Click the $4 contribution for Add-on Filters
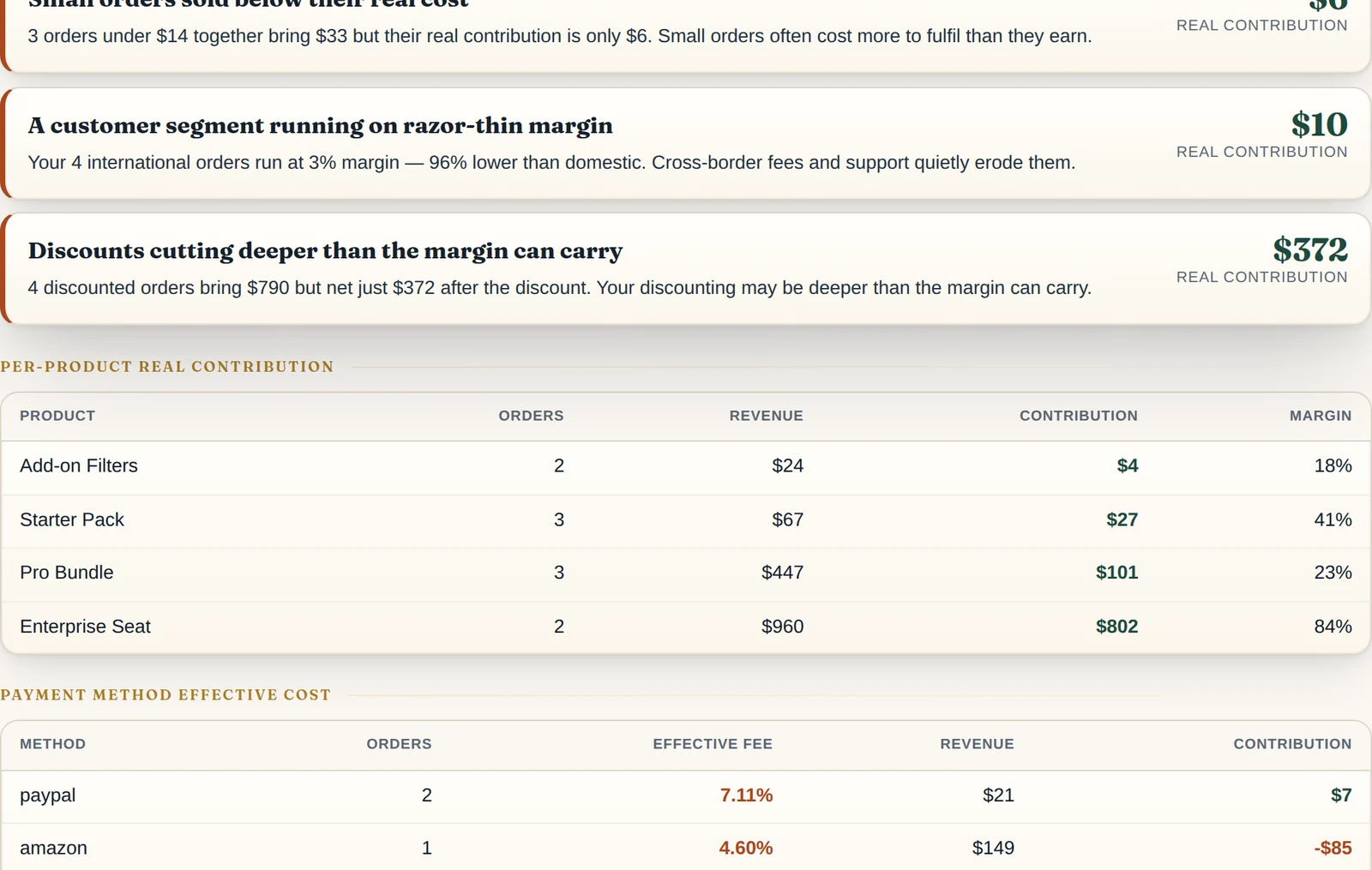 click(1127, 466)
